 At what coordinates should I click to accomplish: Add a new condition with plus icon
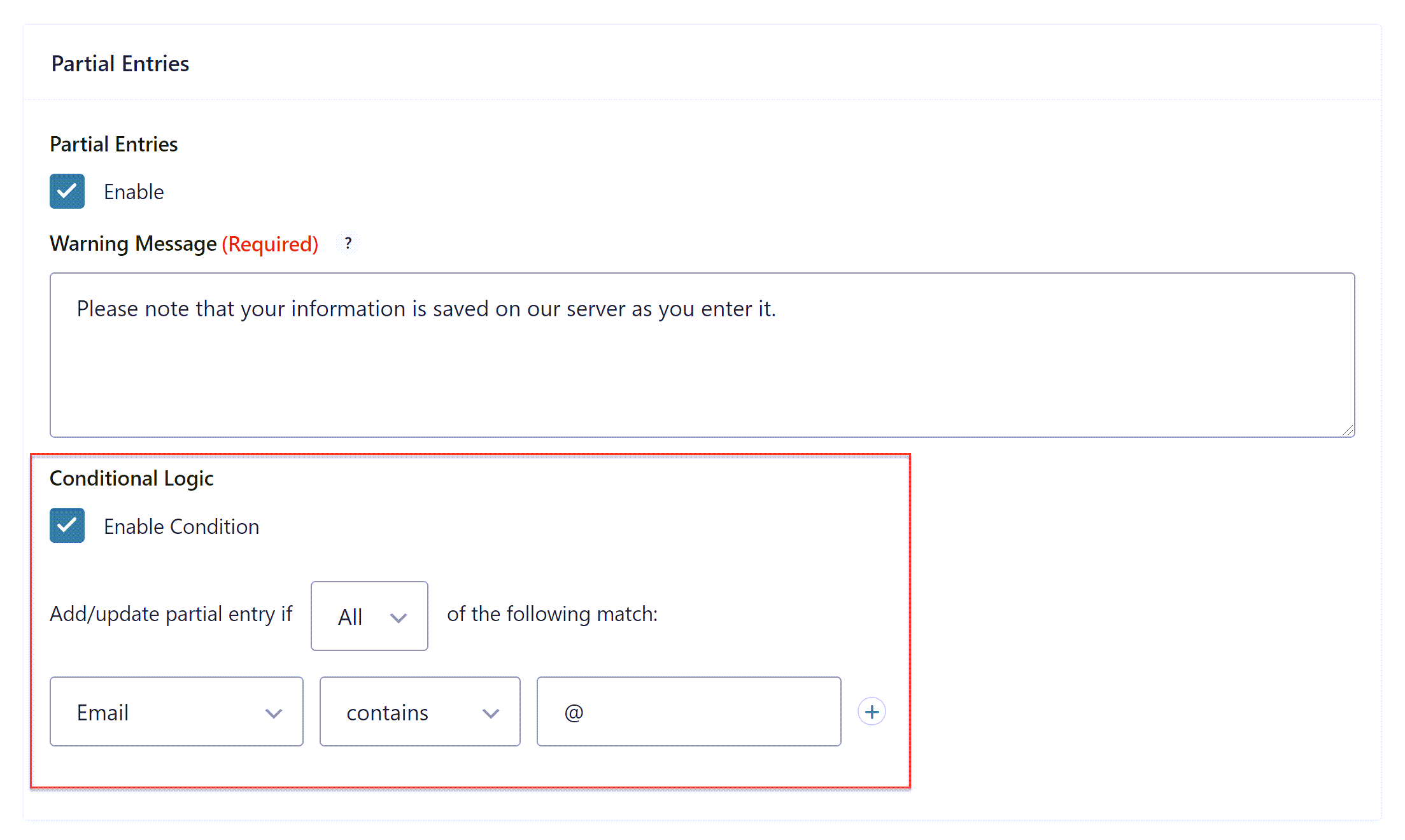pos(872,711)
